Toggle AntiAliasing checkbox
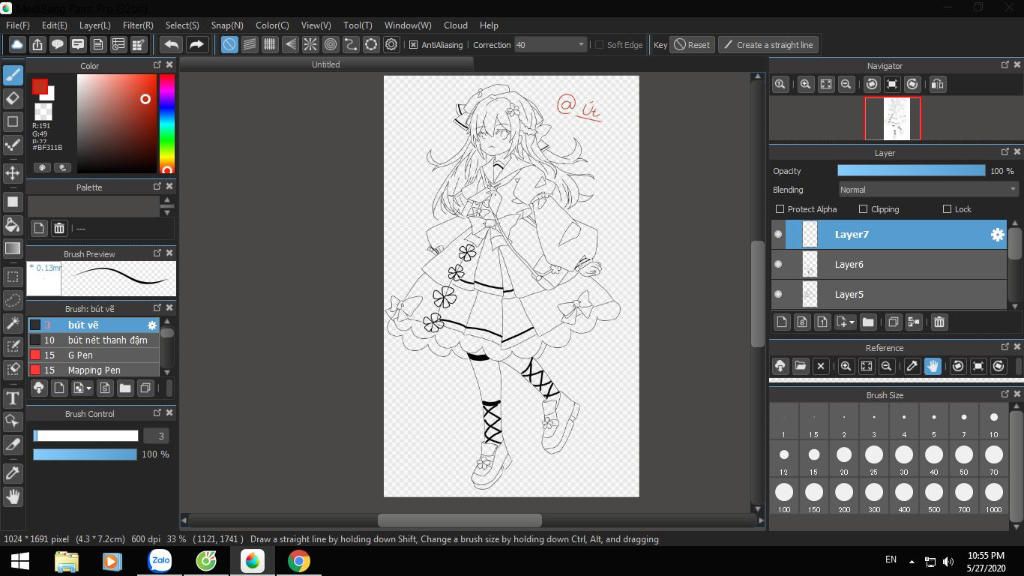 pyautogui.click(x=413, y=44)
